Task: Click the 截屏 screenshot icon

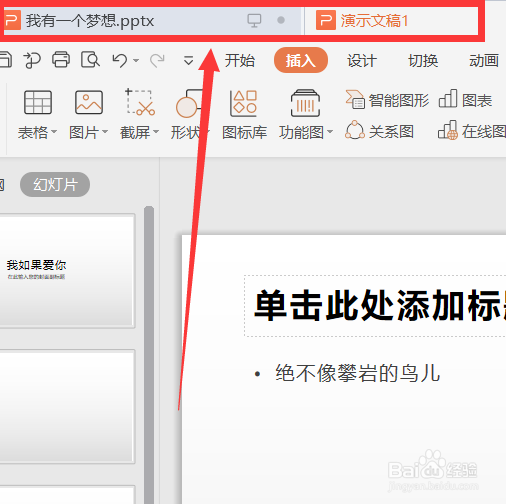Action: pos(140,102)
